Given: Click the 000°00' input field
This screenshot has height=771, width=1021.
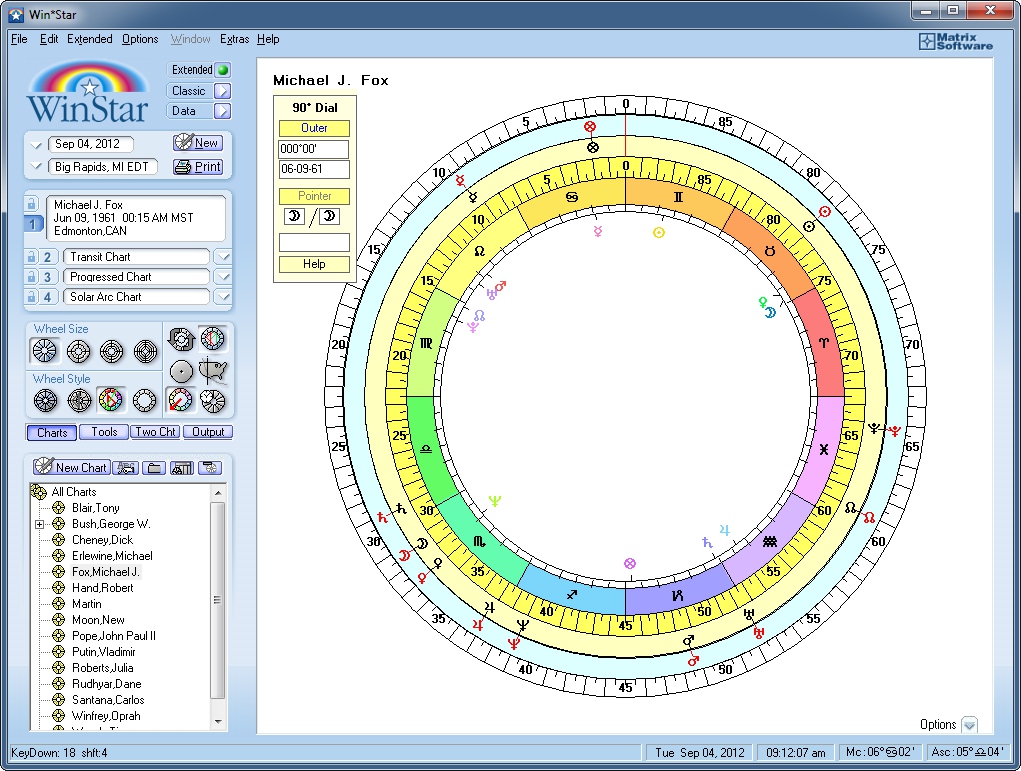Looking at the screenshot, I should coord(313,149).
